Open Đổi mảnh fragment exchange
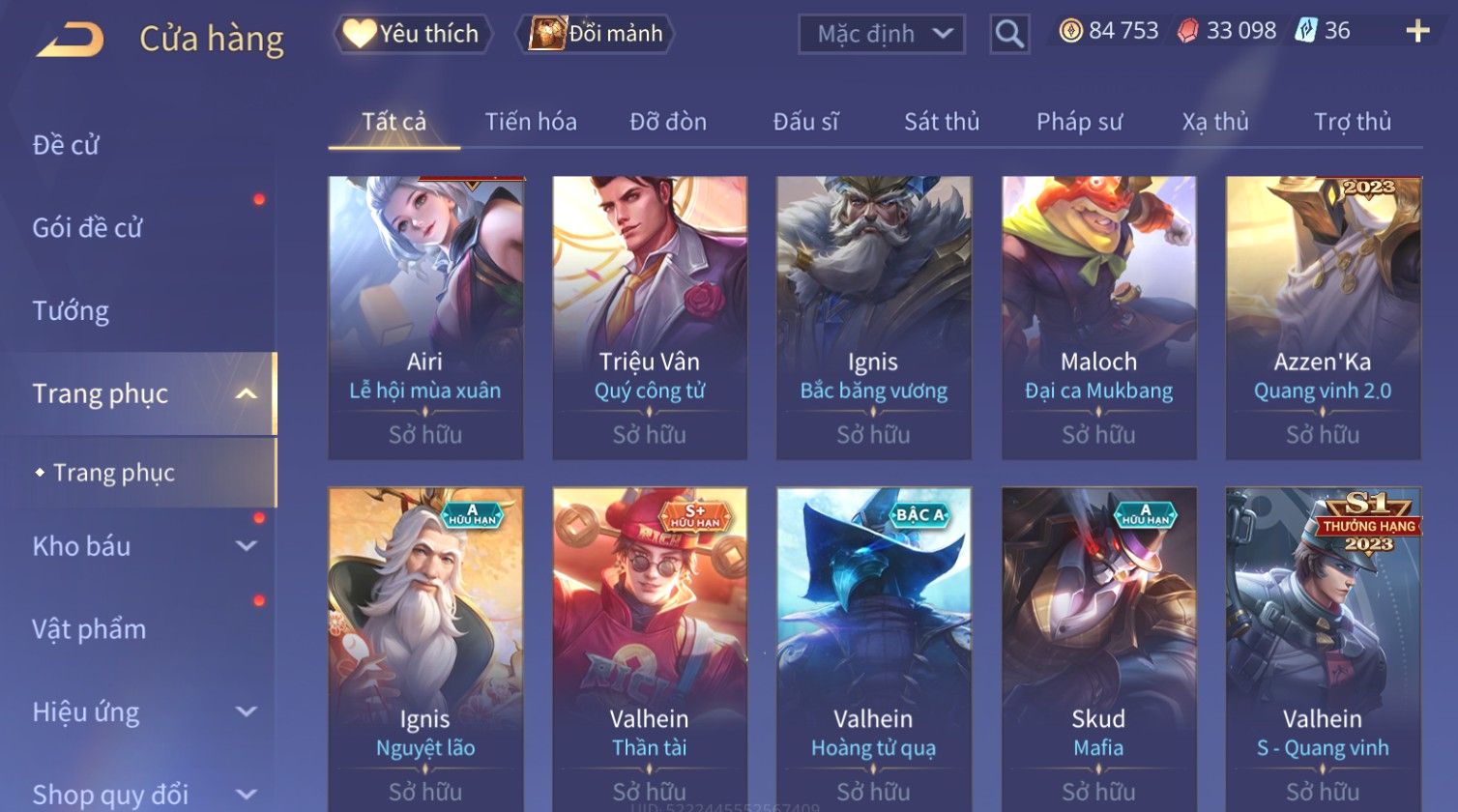1458x812 pixels. pyautogui.click(x=598, y=34)
